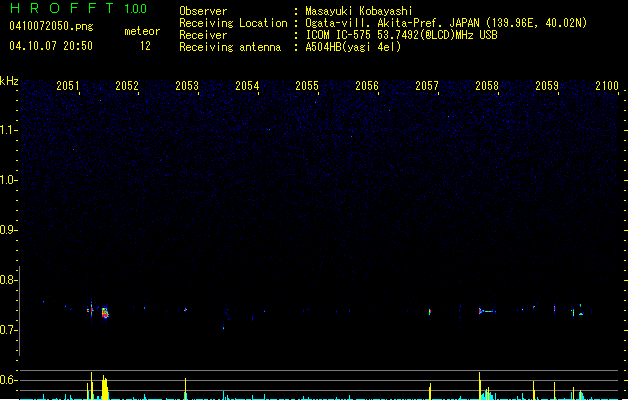Click the 0.7 kHz frequency label
Image resolution: width=629 pixels, height=400 pixels.
pos(8,330)
